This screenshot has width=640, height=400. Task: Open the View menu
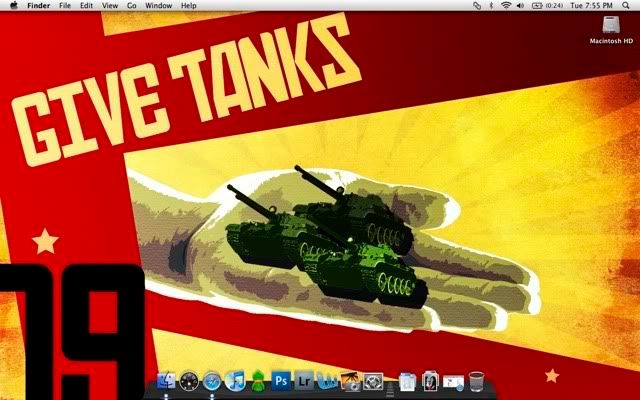tap(110, 6)
